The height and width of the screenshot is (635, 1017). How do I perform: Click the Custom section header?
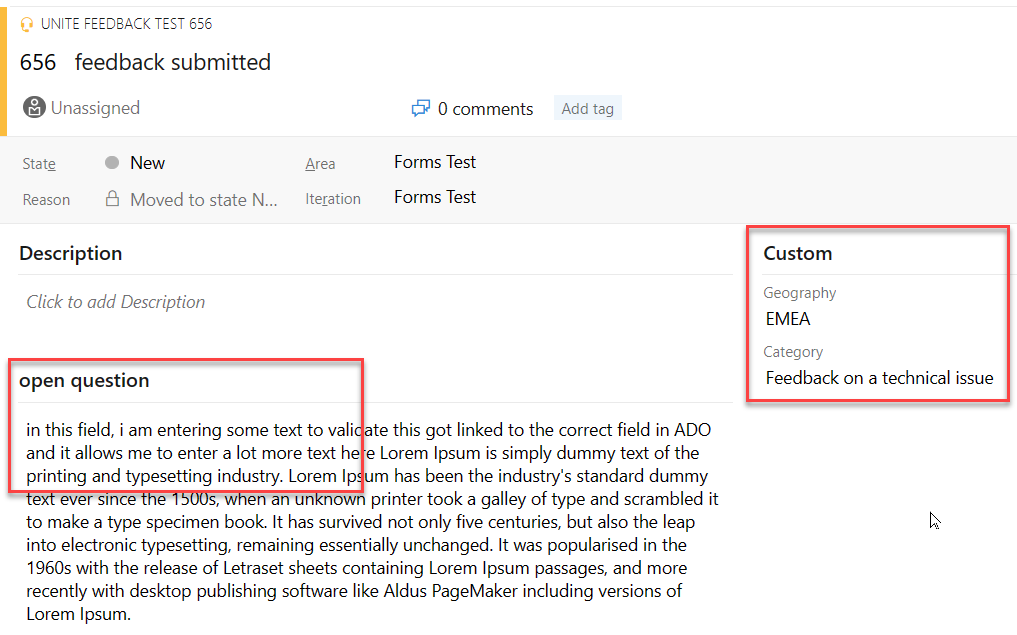click(x=797, y=253)
